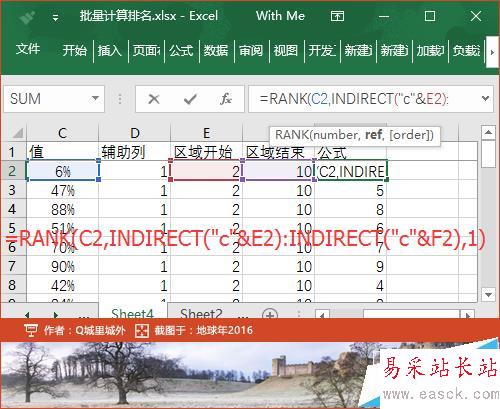Click cell containing 47%
The height and width of the screenshot is (409, 500).
click(63, 191)
